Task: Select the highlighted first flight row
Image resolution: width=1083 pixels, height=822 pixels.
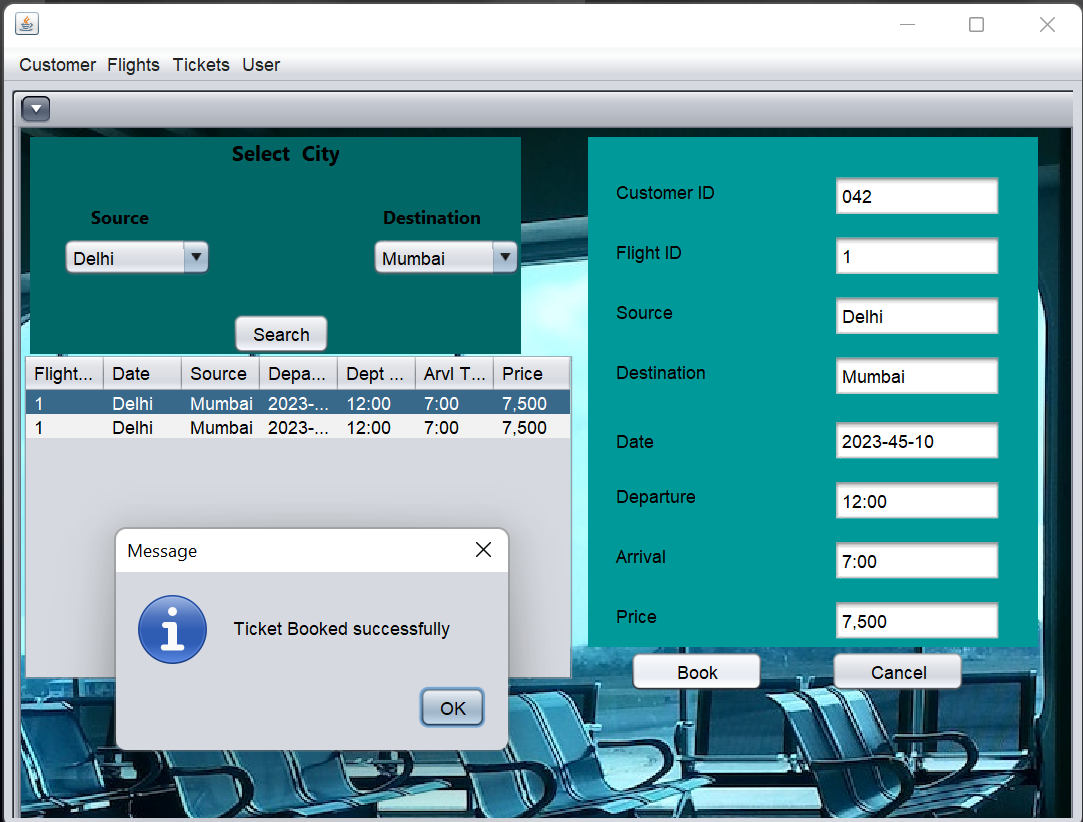Action: coord(298,403)
